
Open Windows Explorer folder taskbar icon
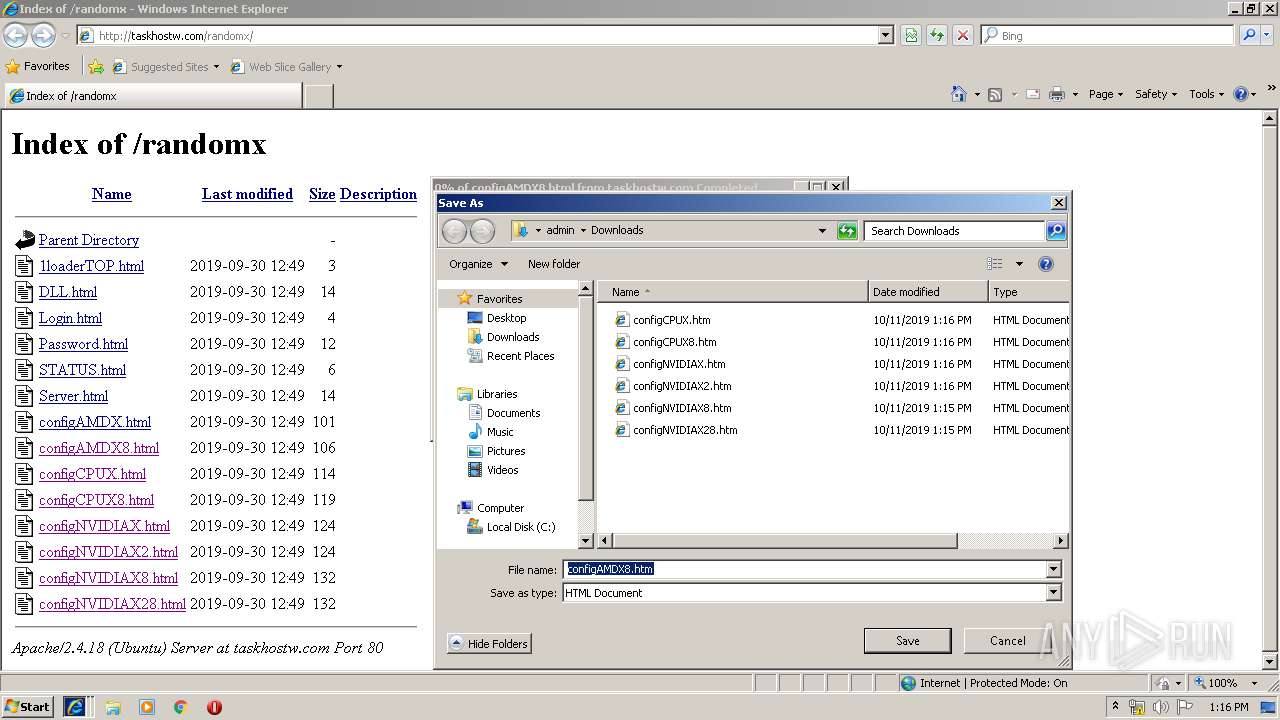click(113, 707)
